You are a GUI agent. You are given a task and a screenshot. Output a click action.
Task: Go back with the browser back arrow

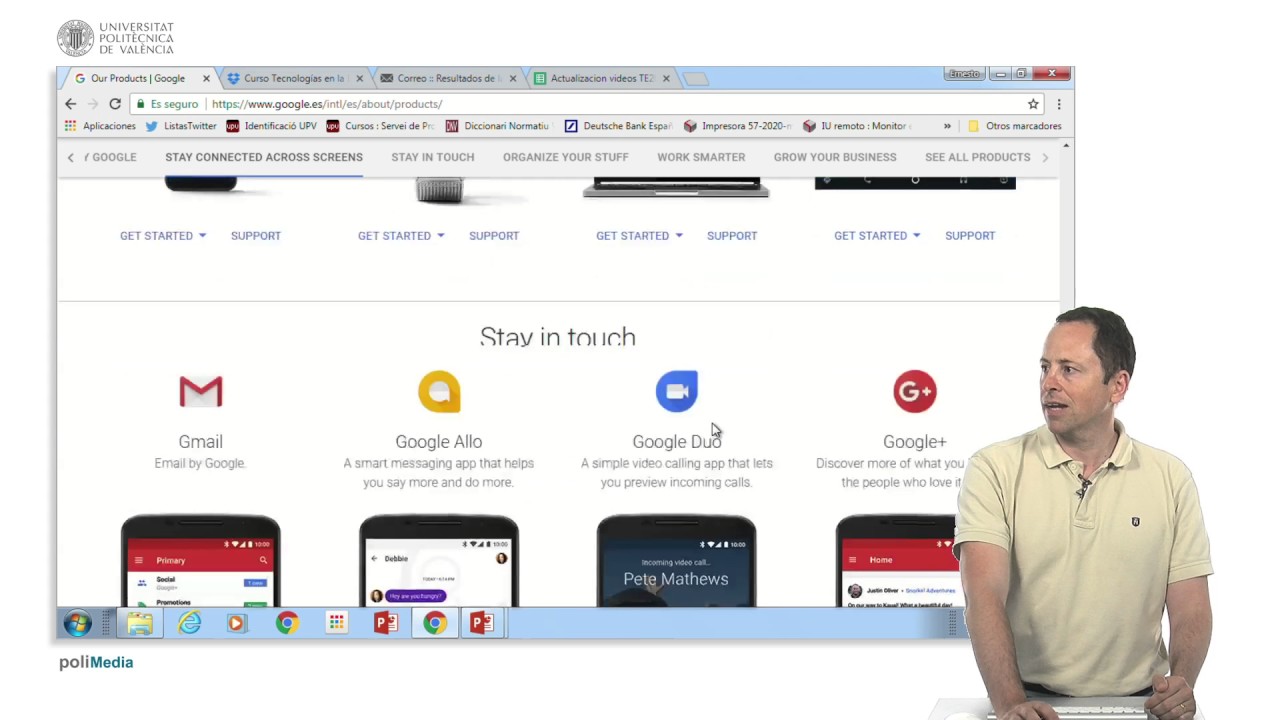[70, 104]
